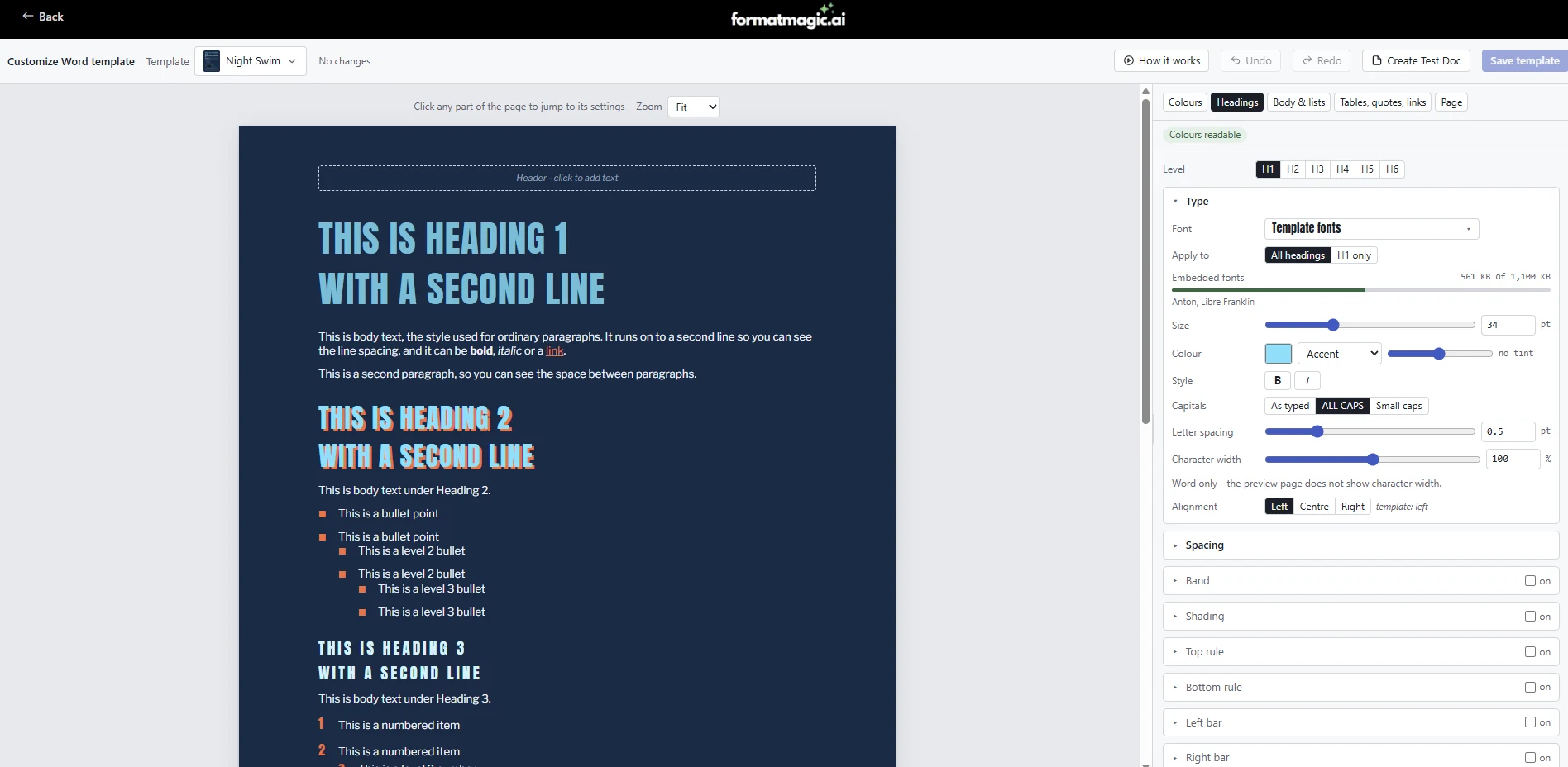1568x767 pixels.
Task: Open the Tables, quotes, links tab
Action: [x=1383, y=102]
